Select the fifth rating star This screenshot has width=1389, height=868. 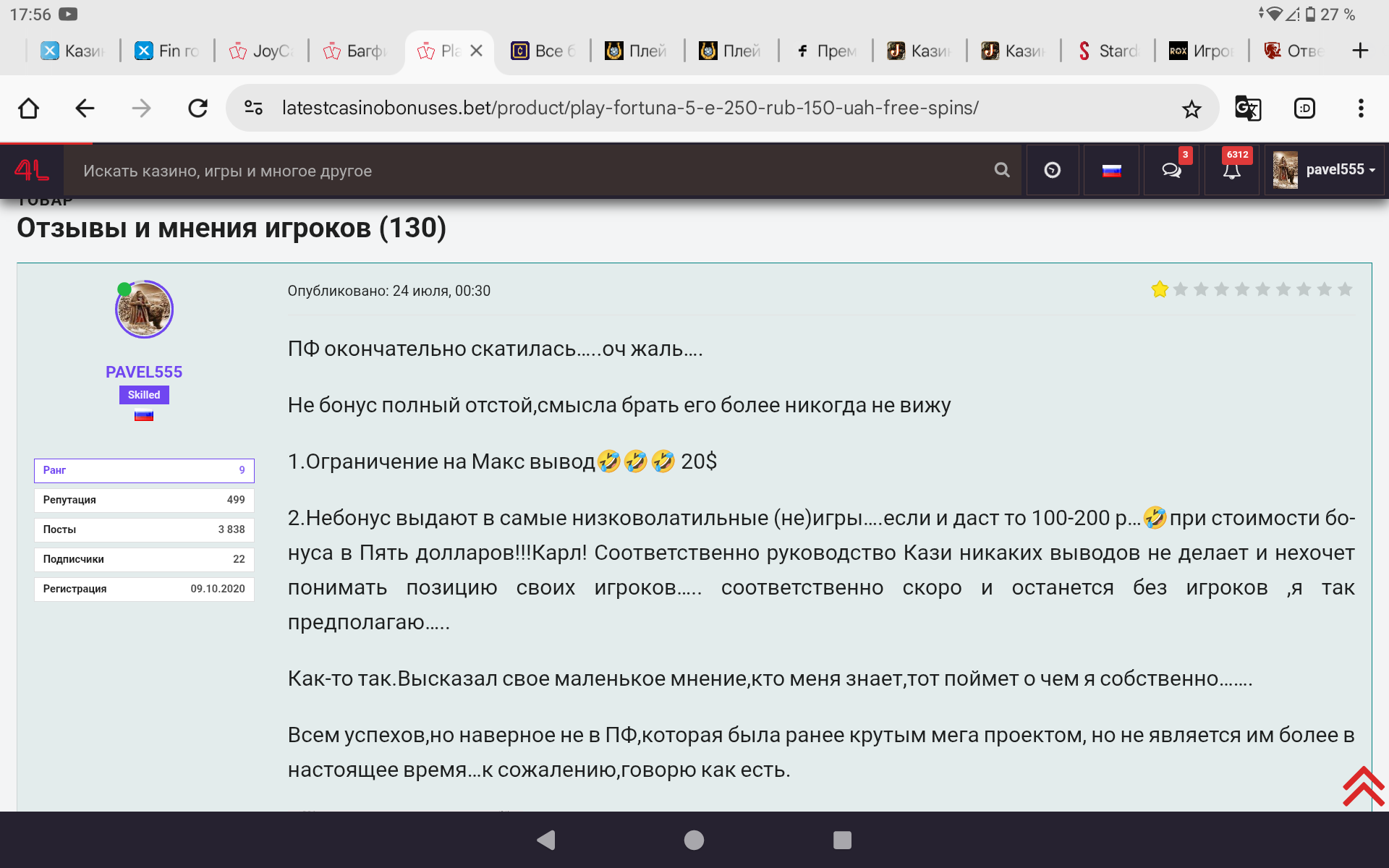pos(1242,290)
